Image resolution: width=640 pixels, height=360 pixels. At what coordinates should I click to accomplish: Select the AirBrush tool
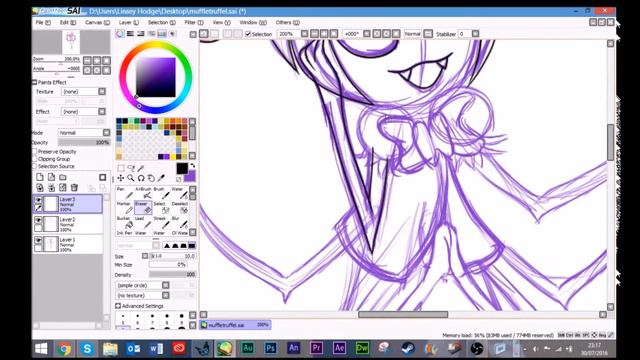click(143, 193)
